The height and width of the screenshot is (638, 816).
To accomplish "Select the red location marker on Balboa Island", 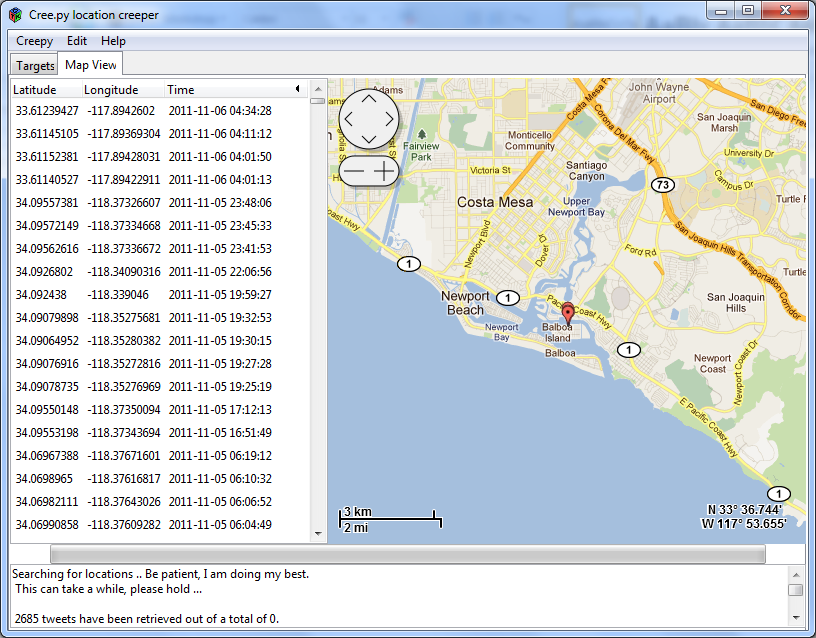I will [x=568, y=313].
